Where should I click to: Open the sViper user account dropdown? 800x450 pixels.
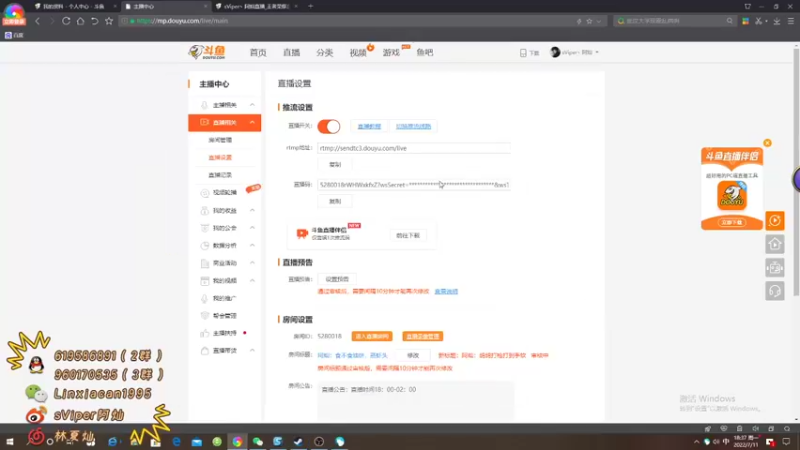tap(574, 52)
